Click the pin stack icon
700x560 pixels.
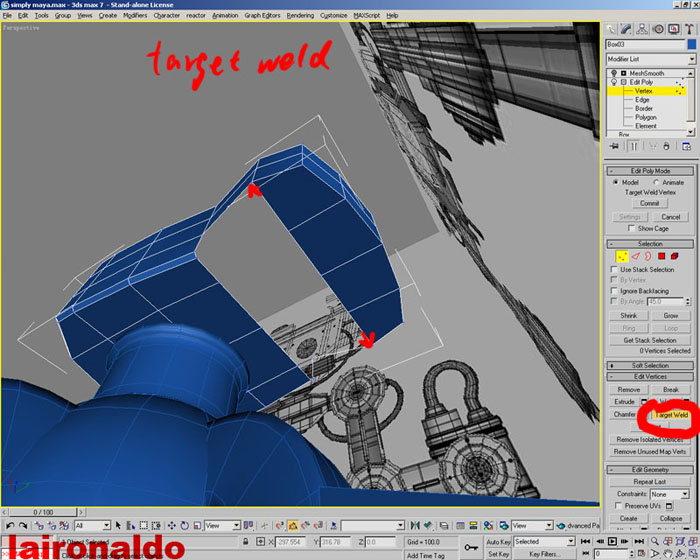point(612,146)
